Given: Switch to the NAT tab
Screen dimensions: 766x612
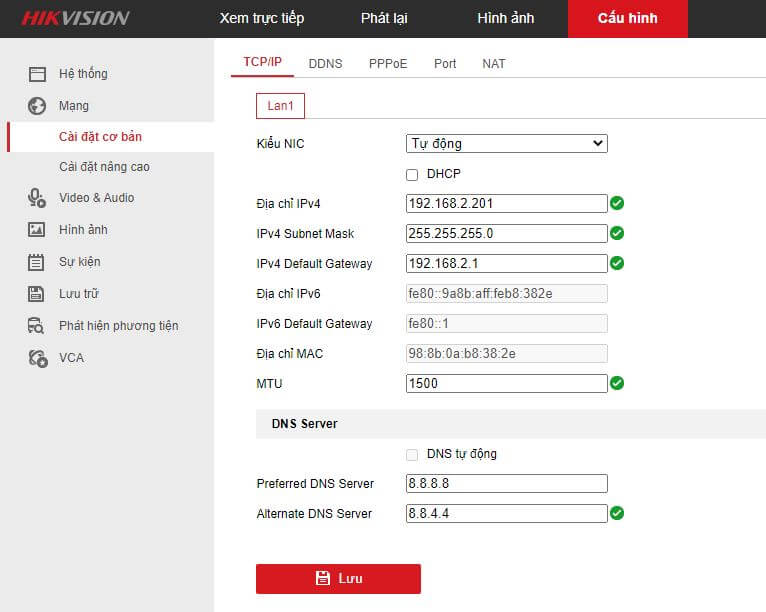Looking at the screenshot, I should 493,63.
